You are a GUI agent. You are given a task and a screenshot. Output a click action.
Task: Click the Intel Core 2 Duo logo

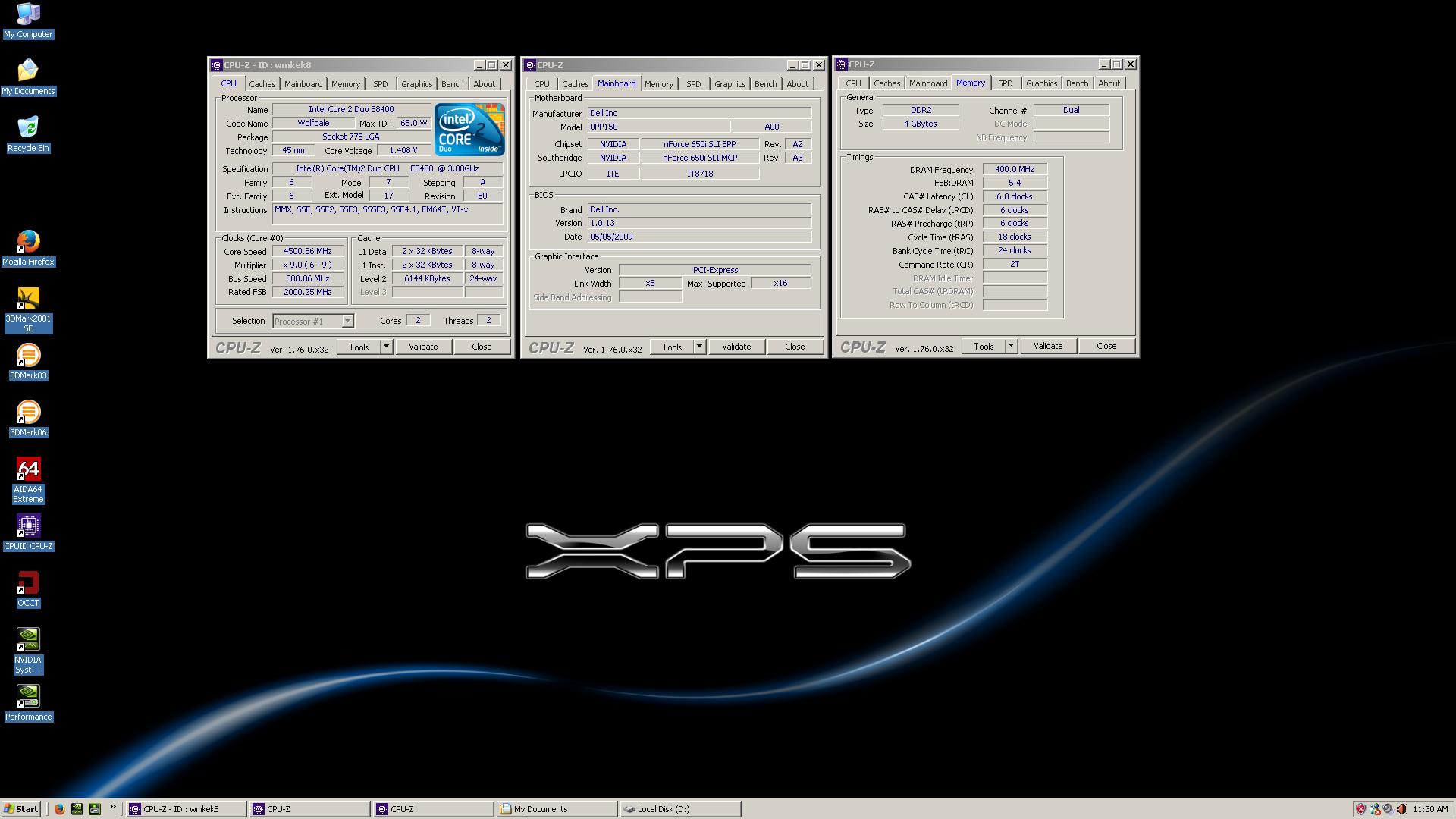[x=469, y=130]
